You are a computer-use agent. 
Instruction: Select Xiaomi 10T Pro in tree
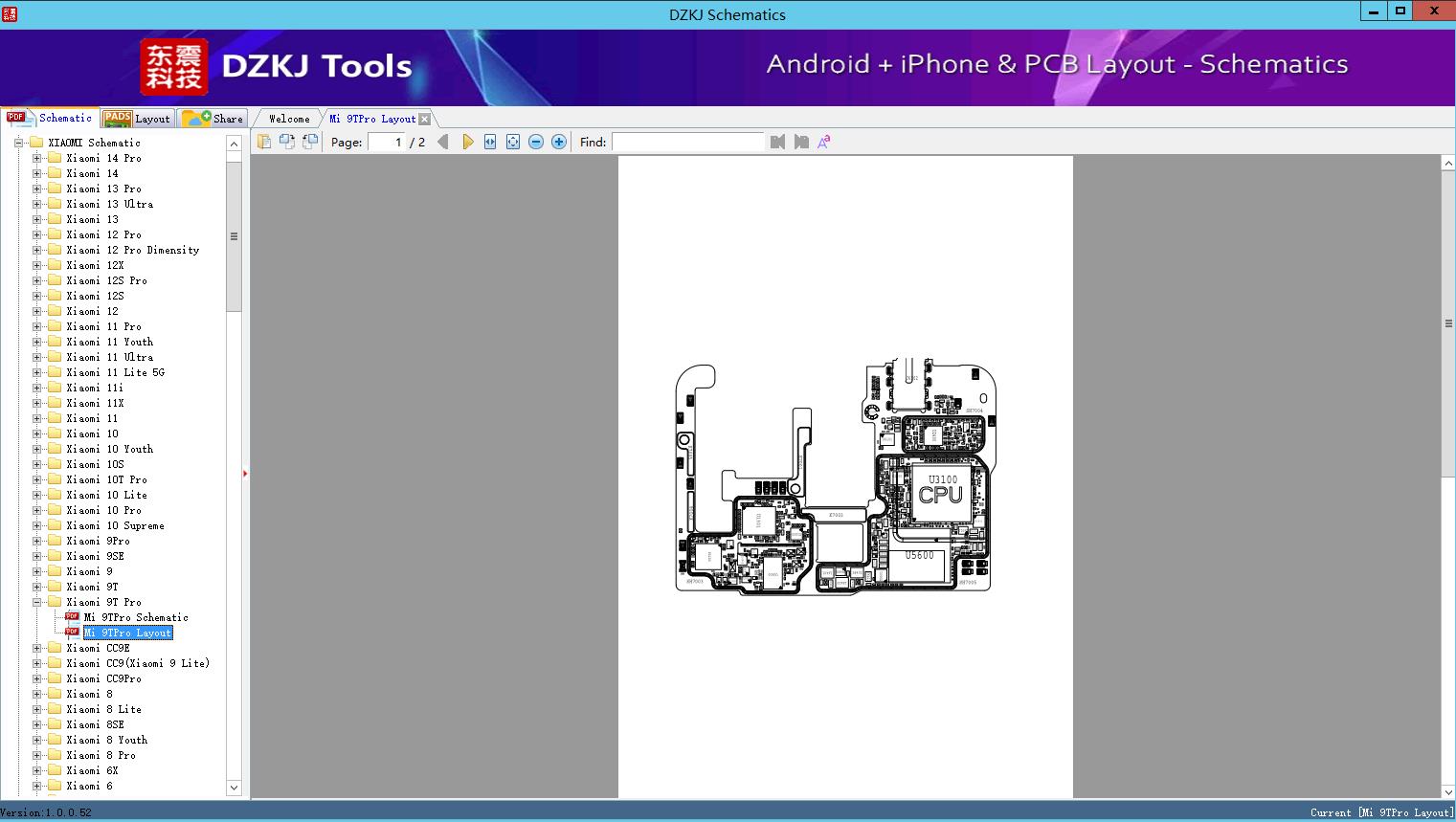pos(106,479)
